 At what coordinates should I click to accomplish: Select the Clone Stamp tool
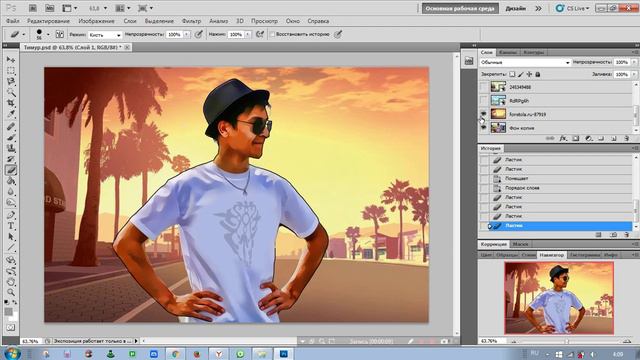(x=11, y=148)
